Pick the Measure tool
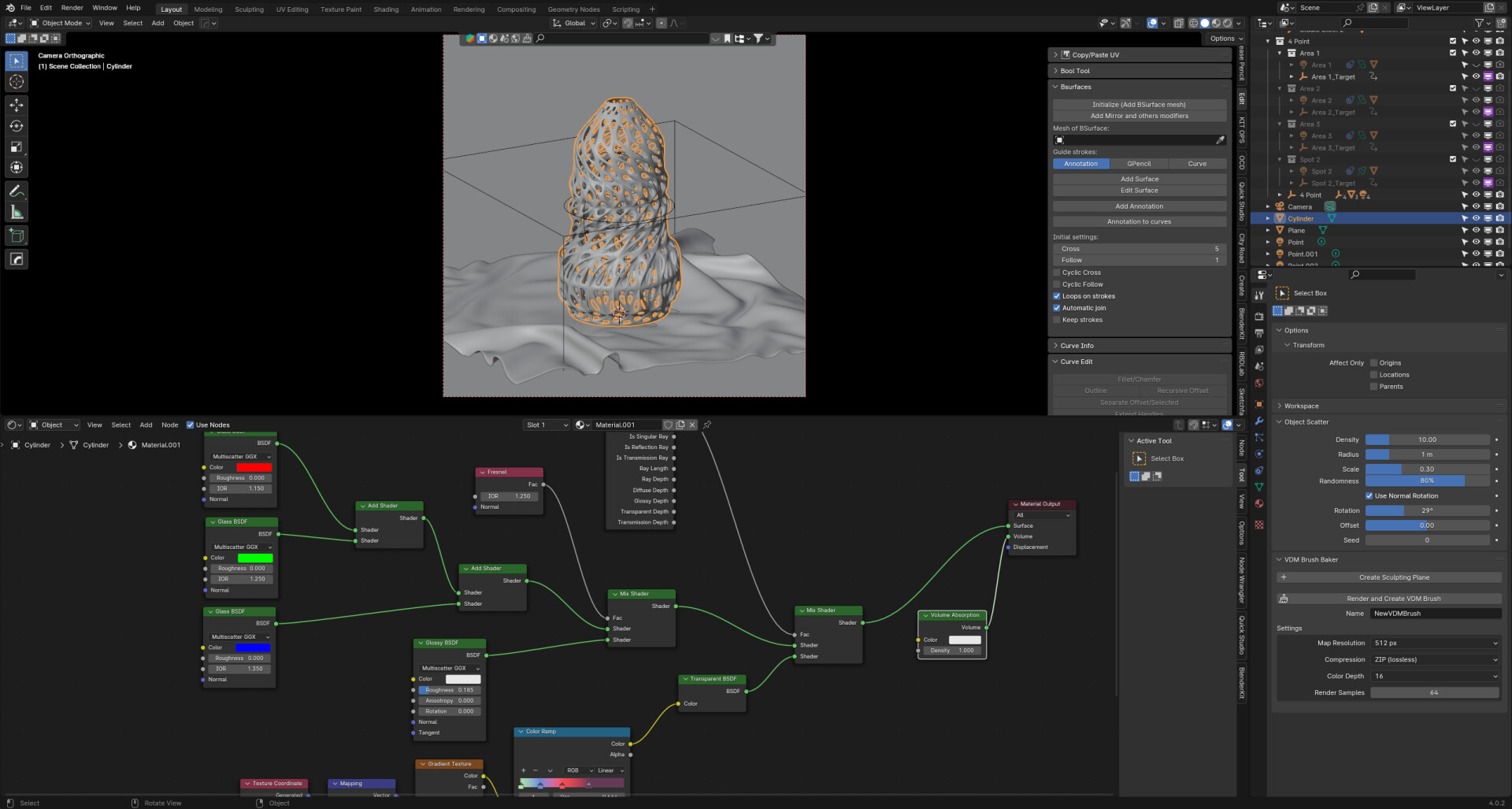1512x809 pixels. coord(17,212)
